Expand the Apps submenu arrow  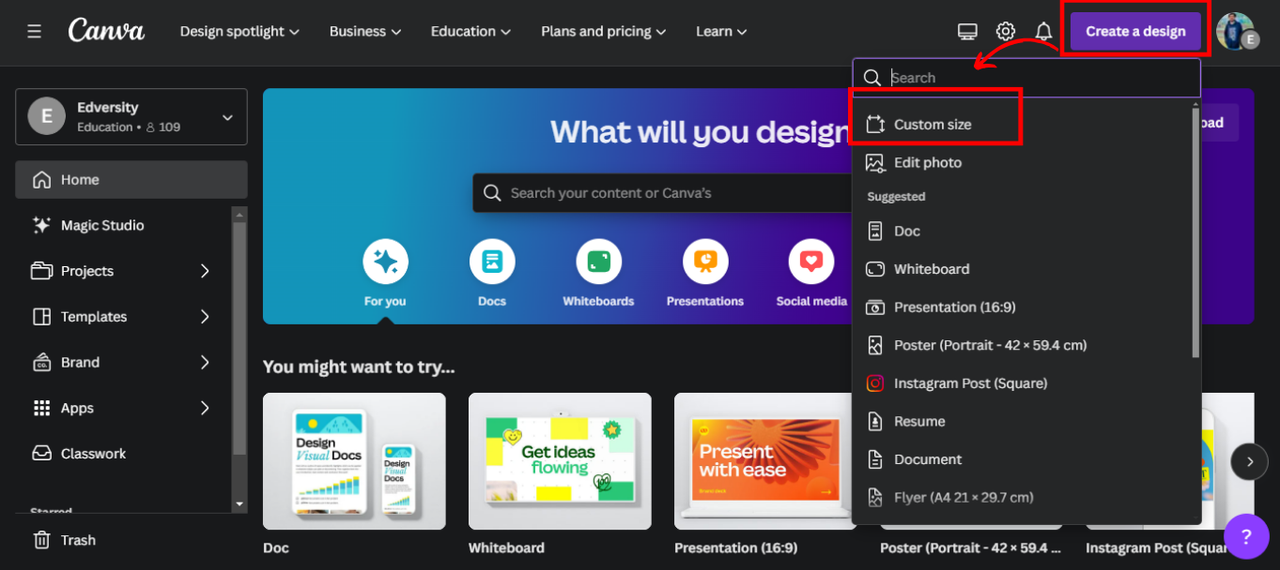pos(205,408)
